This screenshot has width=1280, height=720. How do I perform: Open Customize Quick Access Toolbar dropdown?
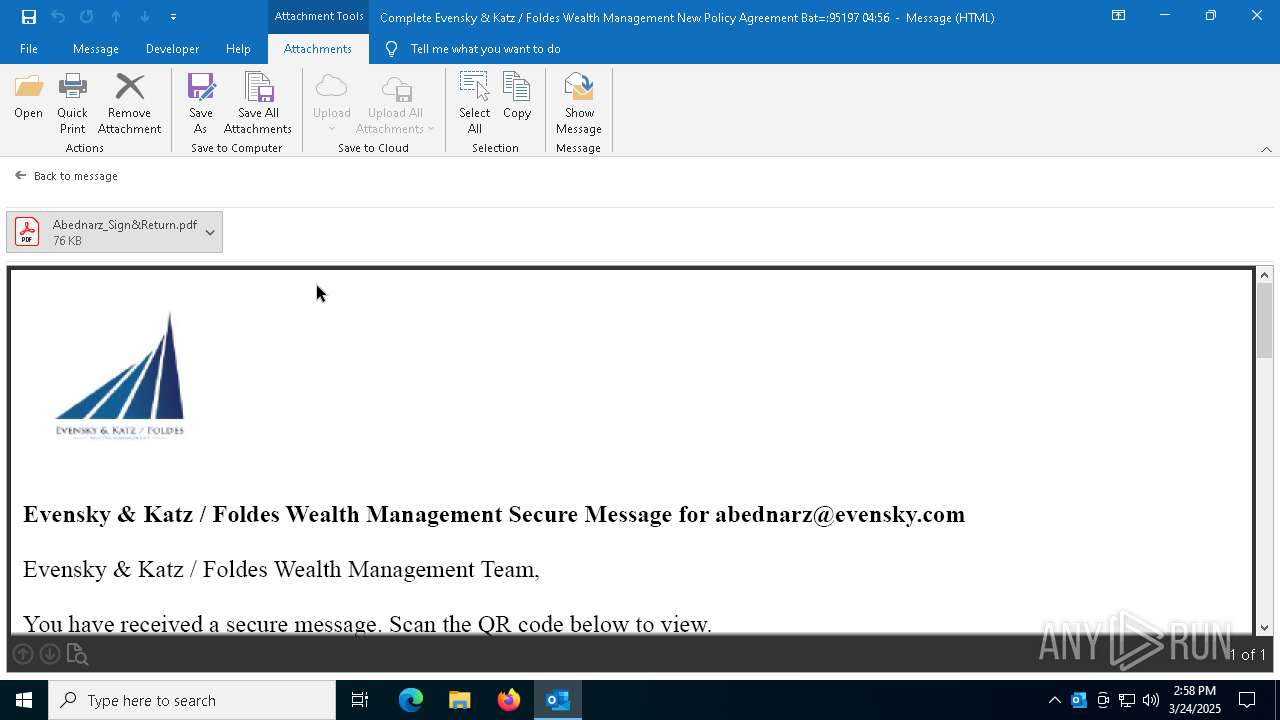point(173,17)
